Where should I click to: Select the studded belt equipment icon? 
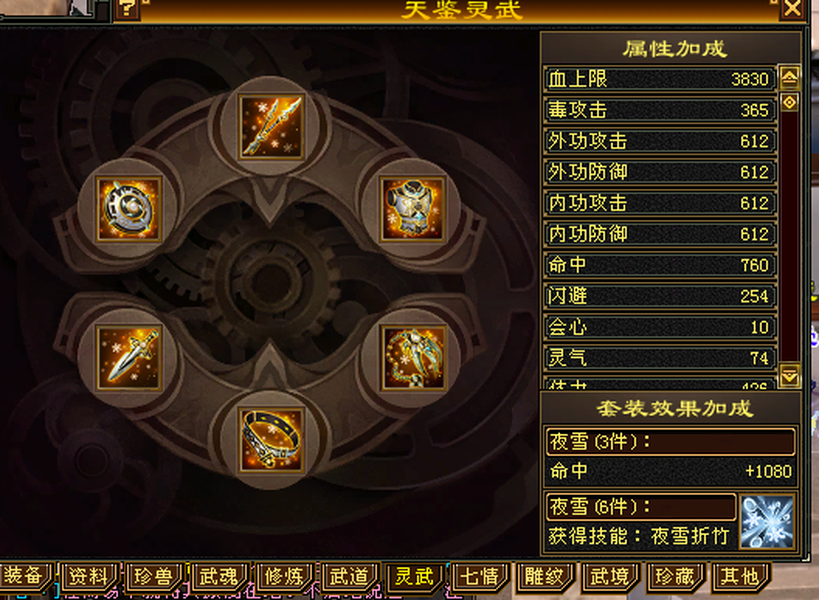[x=271, y=440]
